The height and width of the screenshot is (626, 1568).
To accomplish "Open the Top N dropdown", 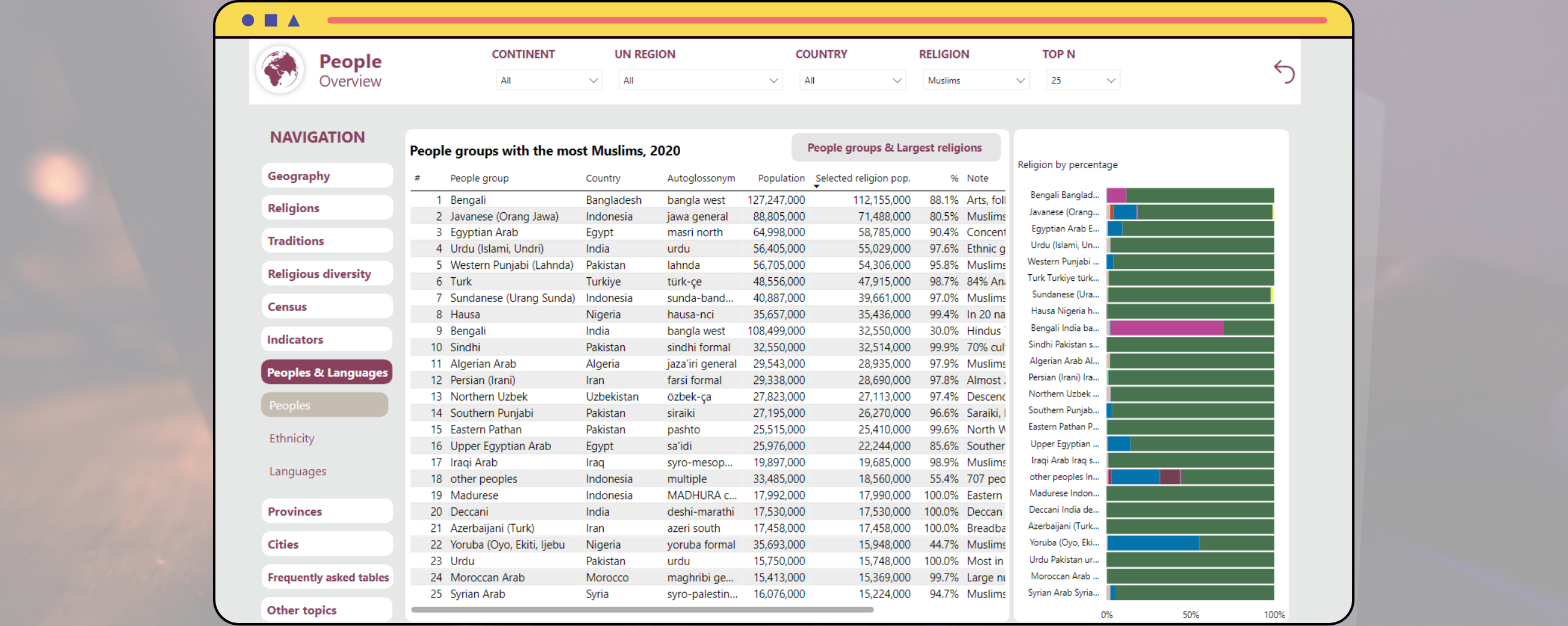I will pos(1082,80).
